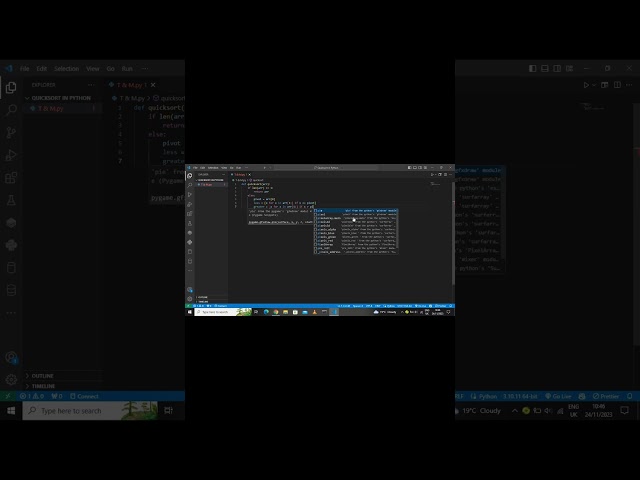Expand the Timeline section in center window sidebar

tap(211, 302)
